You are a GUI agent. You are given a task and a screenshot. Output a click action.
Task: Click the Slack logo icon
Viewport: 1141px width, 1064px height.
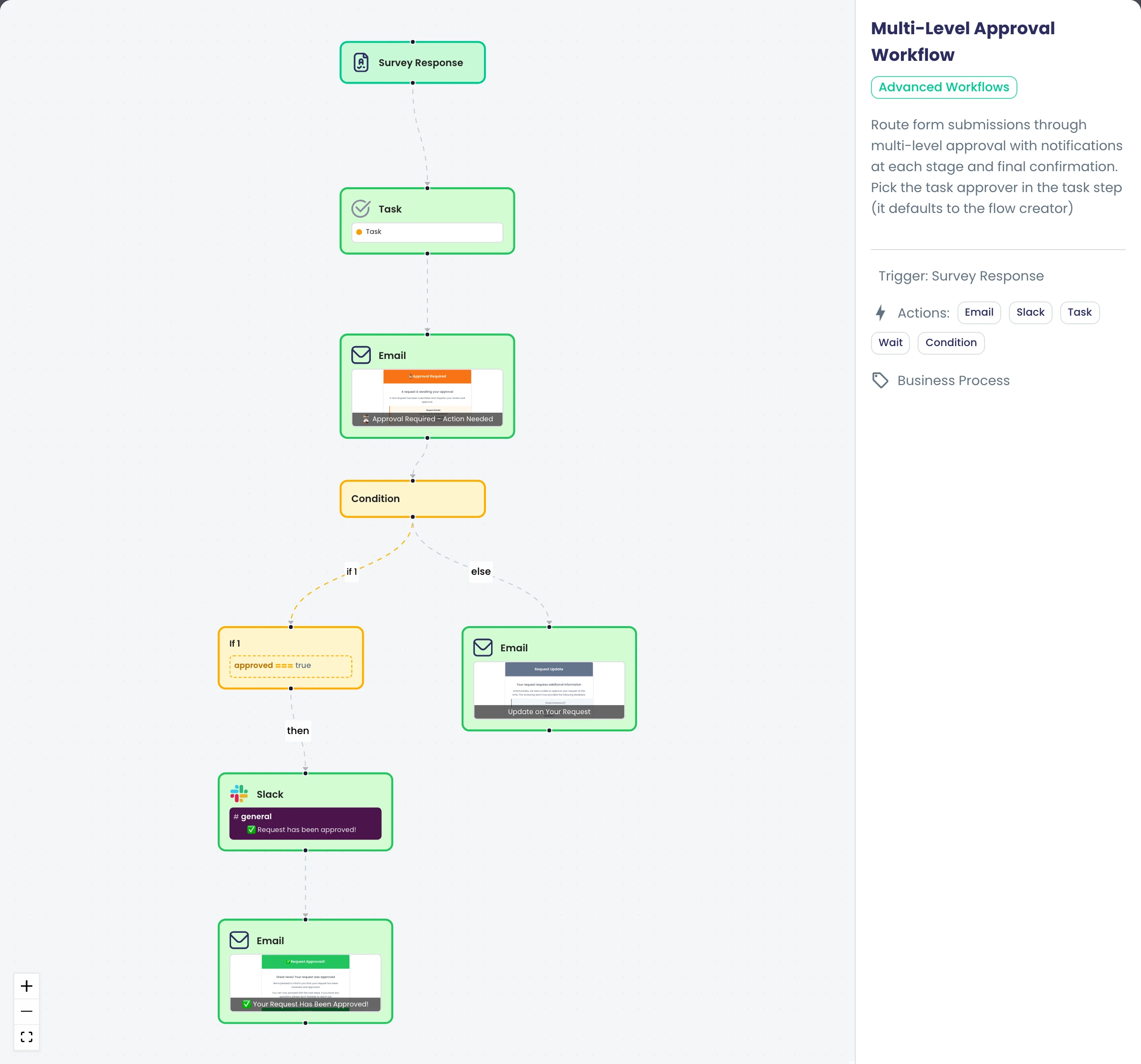point(239,793)
